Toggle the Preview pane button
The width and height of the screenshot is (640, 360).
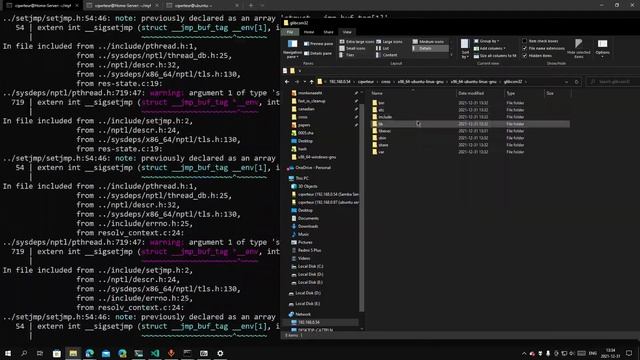(x=318, y=44)
